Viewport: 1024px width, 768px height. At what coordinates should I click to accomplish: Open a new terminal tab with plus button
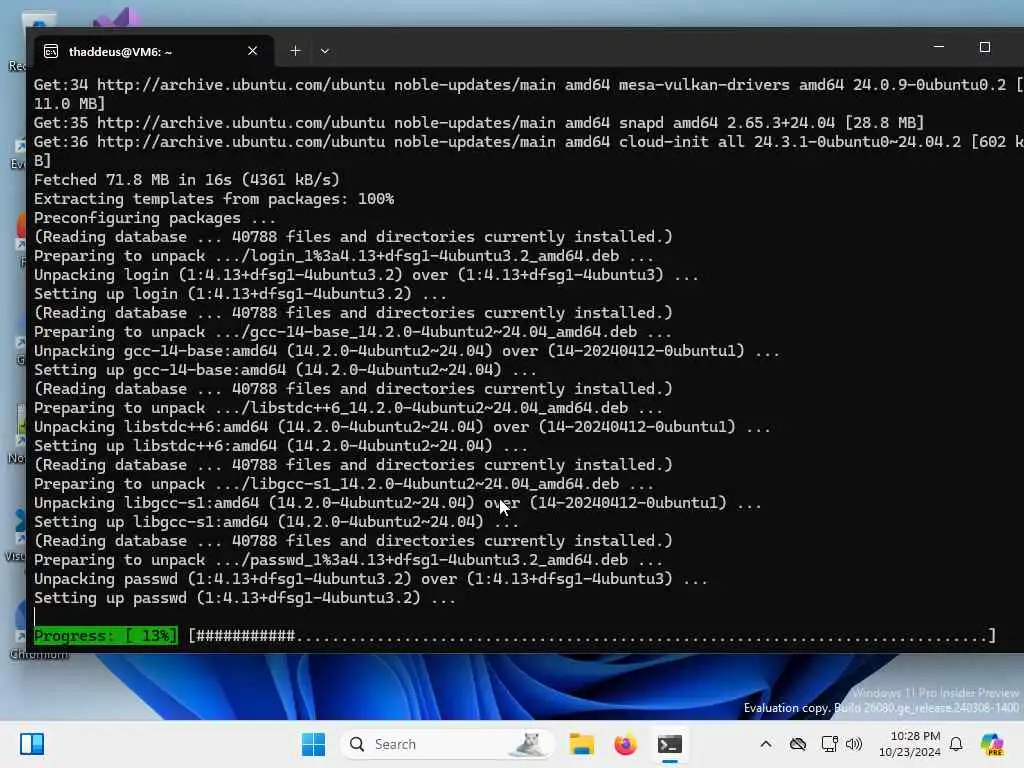pos(295,51)
